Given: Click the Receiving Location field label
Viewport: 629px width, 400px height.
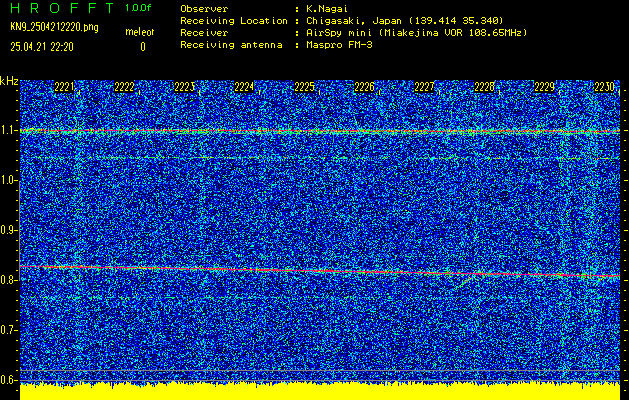Looking at the screenshot, I should (234, 21).
